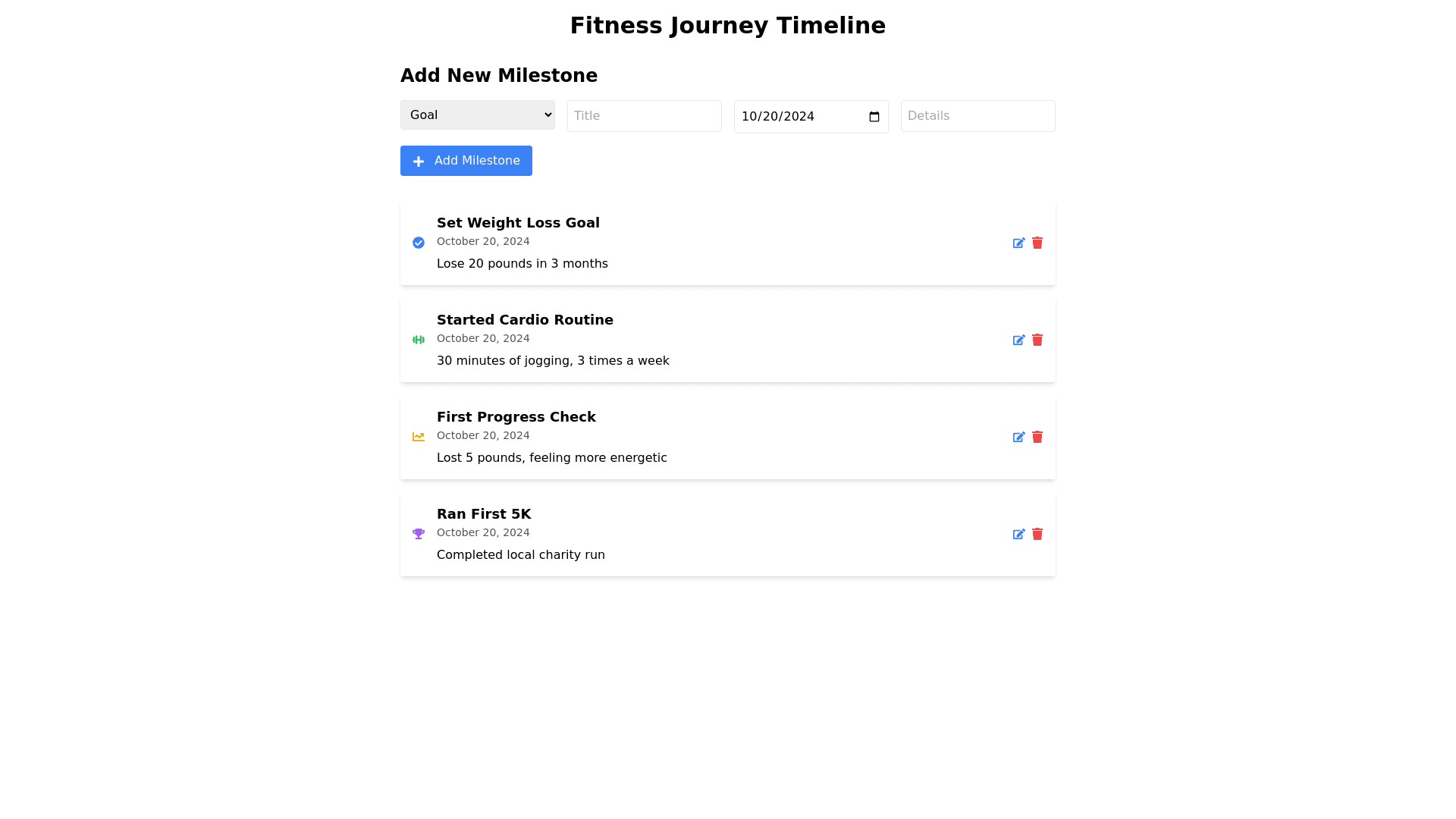
Task: Click the Started Cardio Routine title
Action: pyautogui.click(x=525, y=320)
